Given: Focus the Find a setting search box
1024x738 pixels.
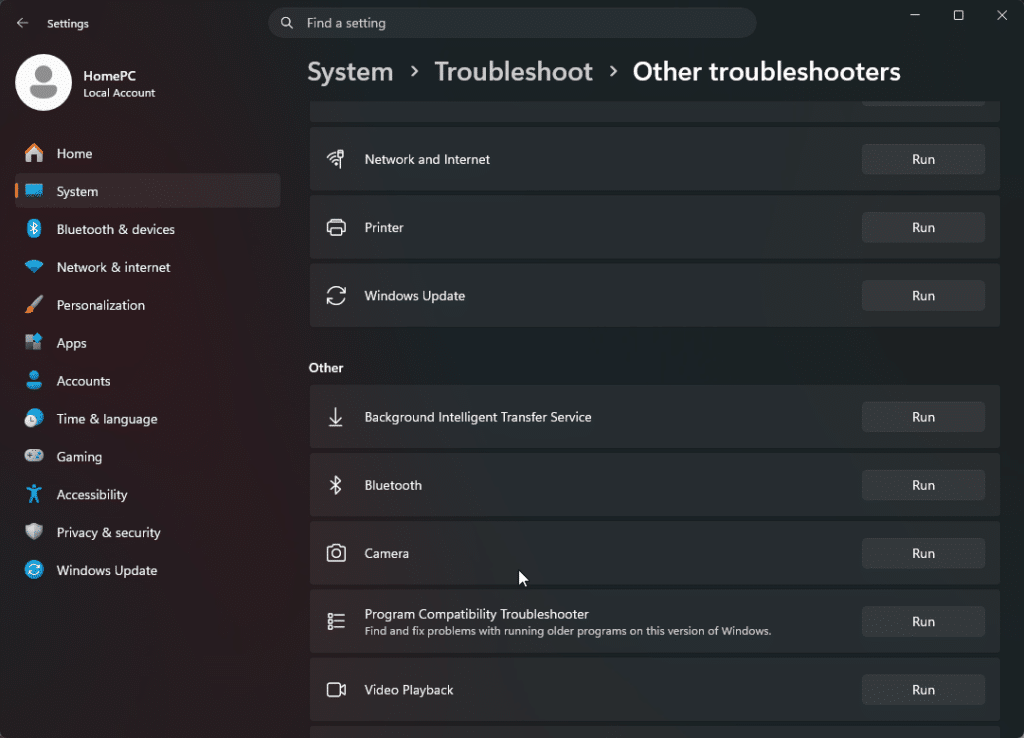Looking at the screenshot, I should 512,23.
